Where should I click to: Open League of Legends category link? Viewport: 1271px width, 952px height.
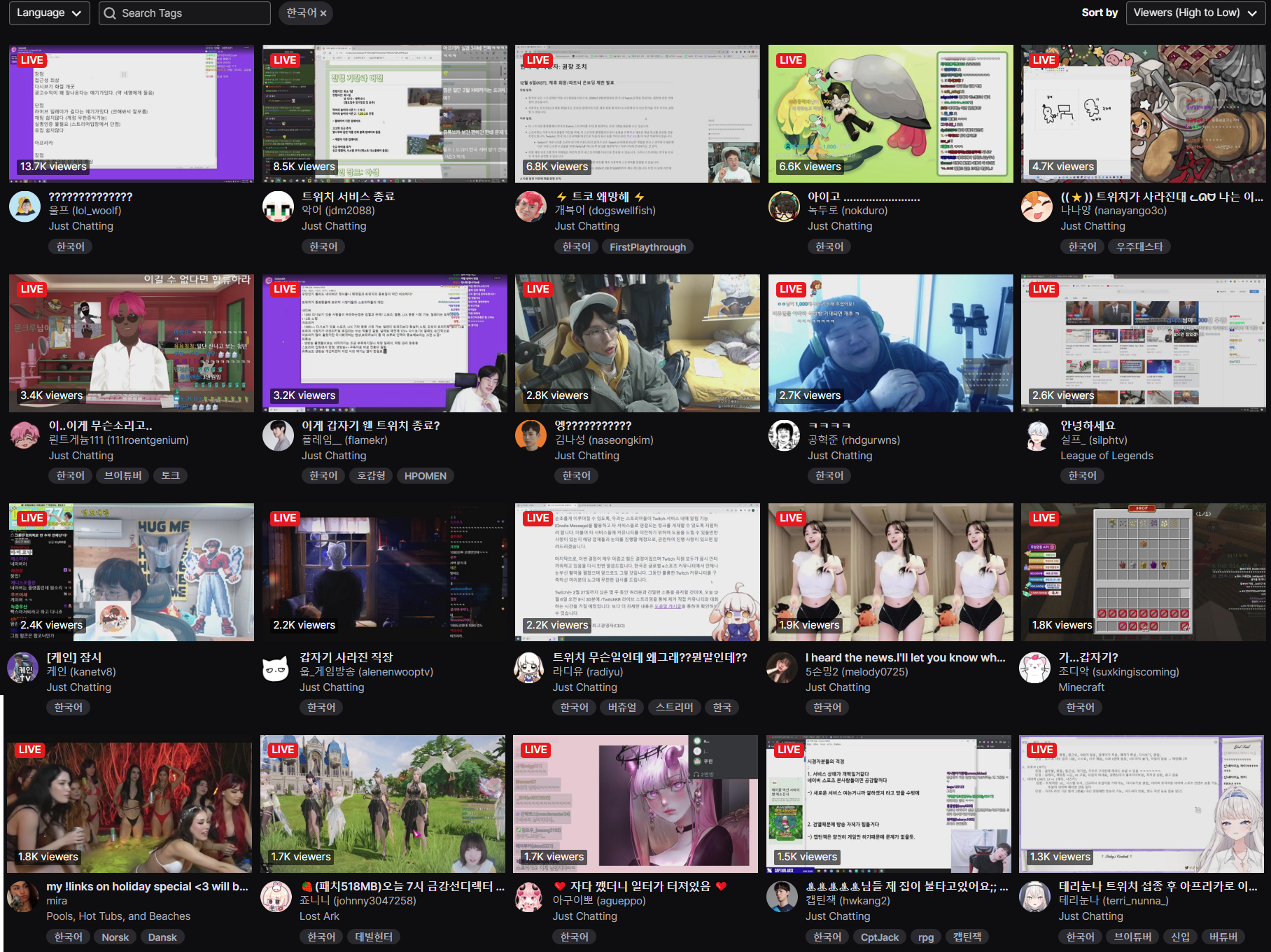1107,456
